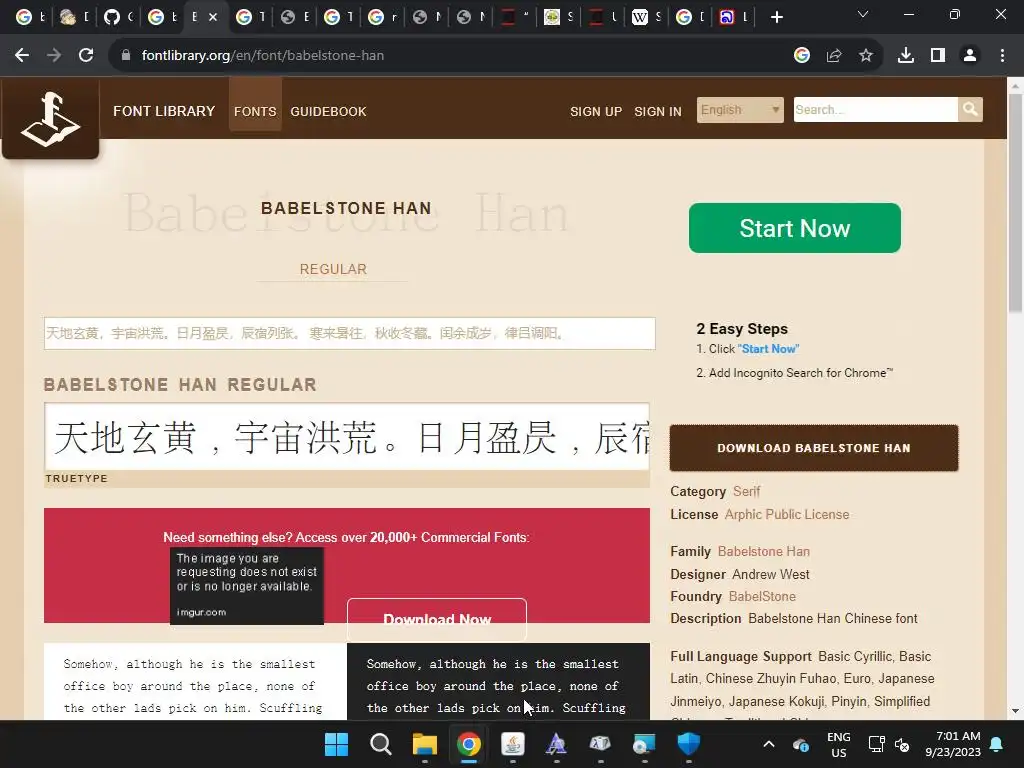
Task: Click SIGN IN link
Action: pyautogui.click(x=658, y=112)
